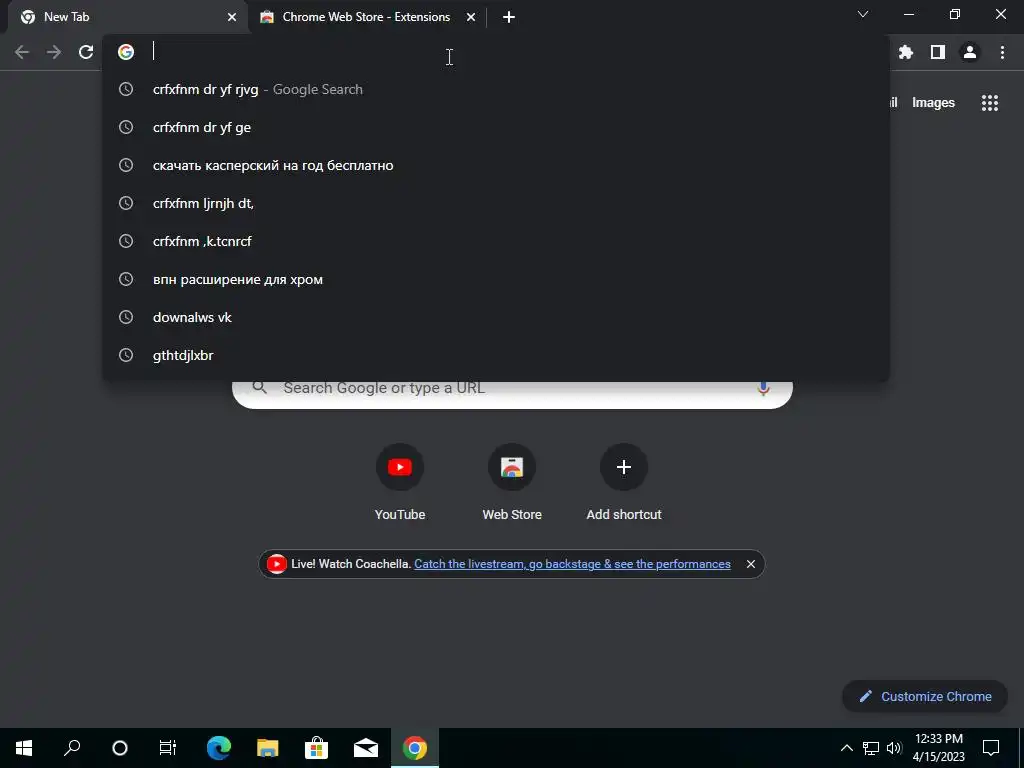Viewport: 1024px width, 768px height.
Task: Open the clock showing 12:33 PM
Action: [x=938, y=748]
